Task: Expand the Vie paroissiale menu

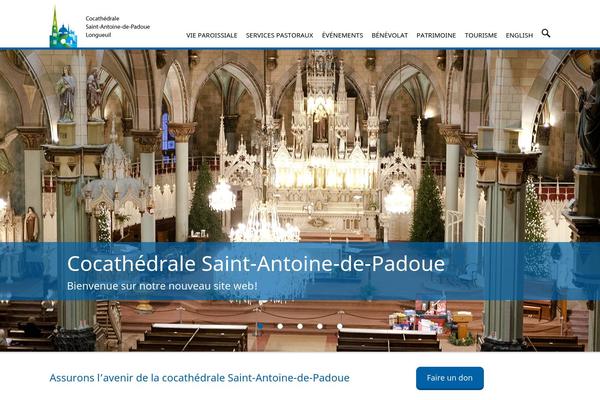Action: pyautogui.click(x=212, y=35)
